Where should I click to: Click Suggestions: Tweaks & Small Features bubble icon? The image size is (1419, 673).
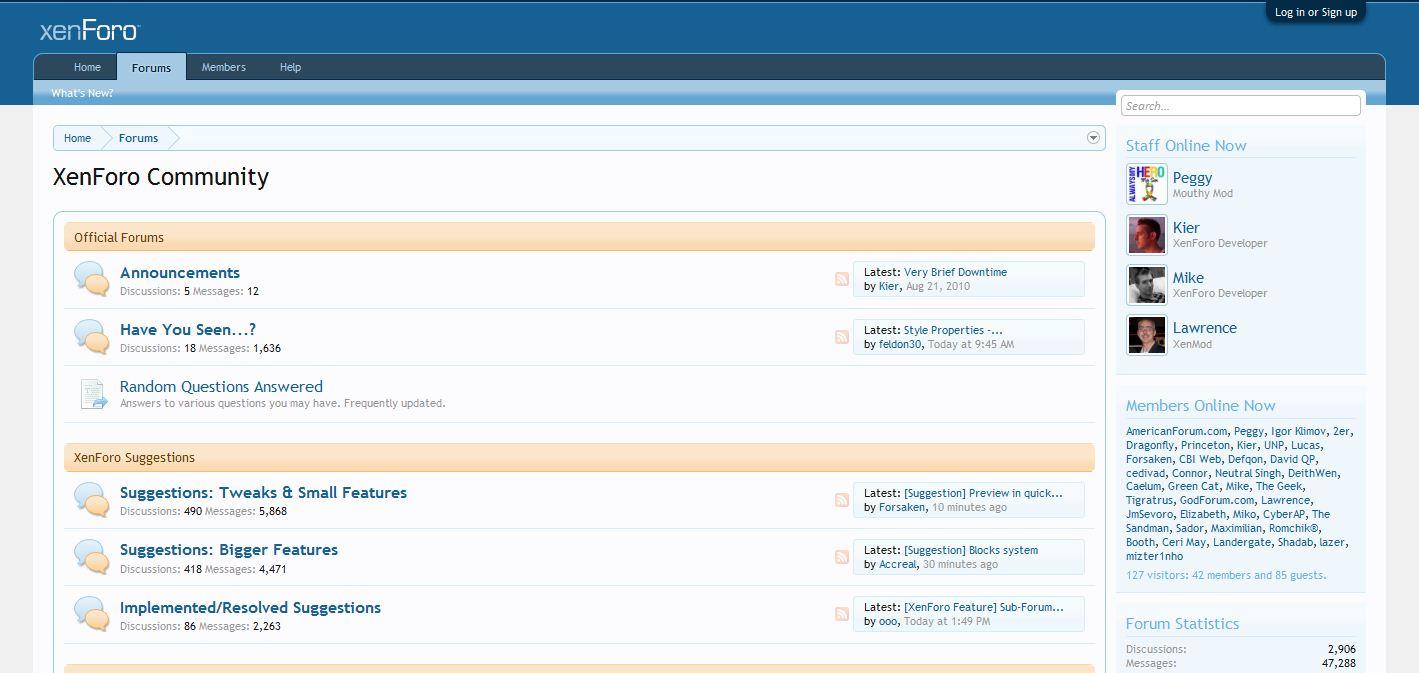[92, 500]
